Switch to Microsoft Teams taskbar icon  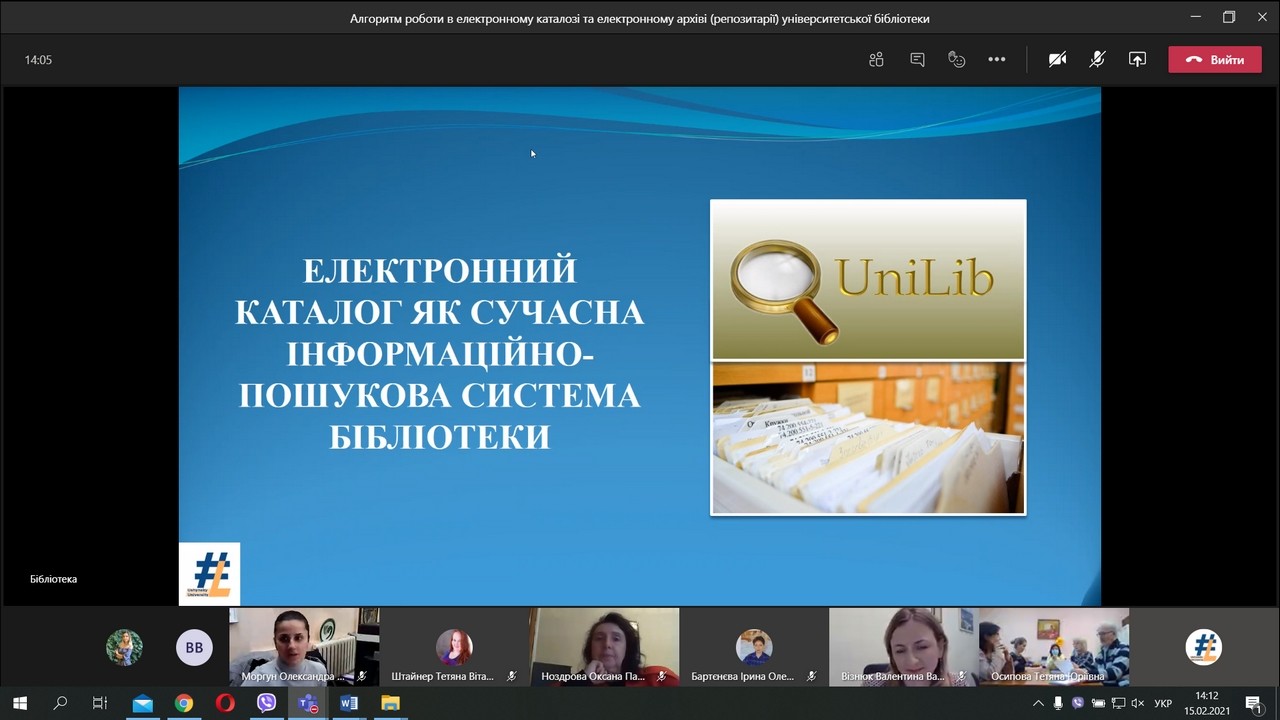tap(308, 703)
